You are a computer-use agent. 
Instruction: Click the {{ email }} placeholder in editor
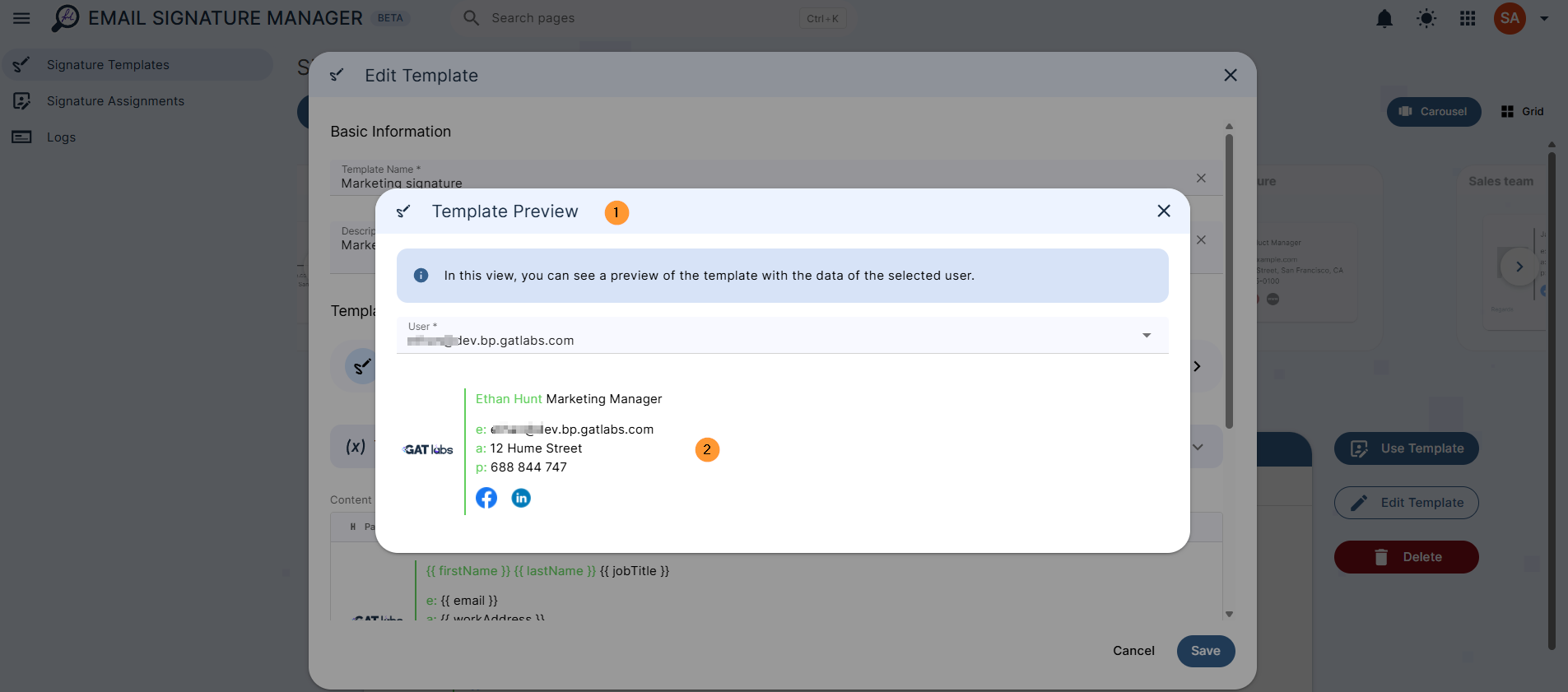[x=469, y=601]
